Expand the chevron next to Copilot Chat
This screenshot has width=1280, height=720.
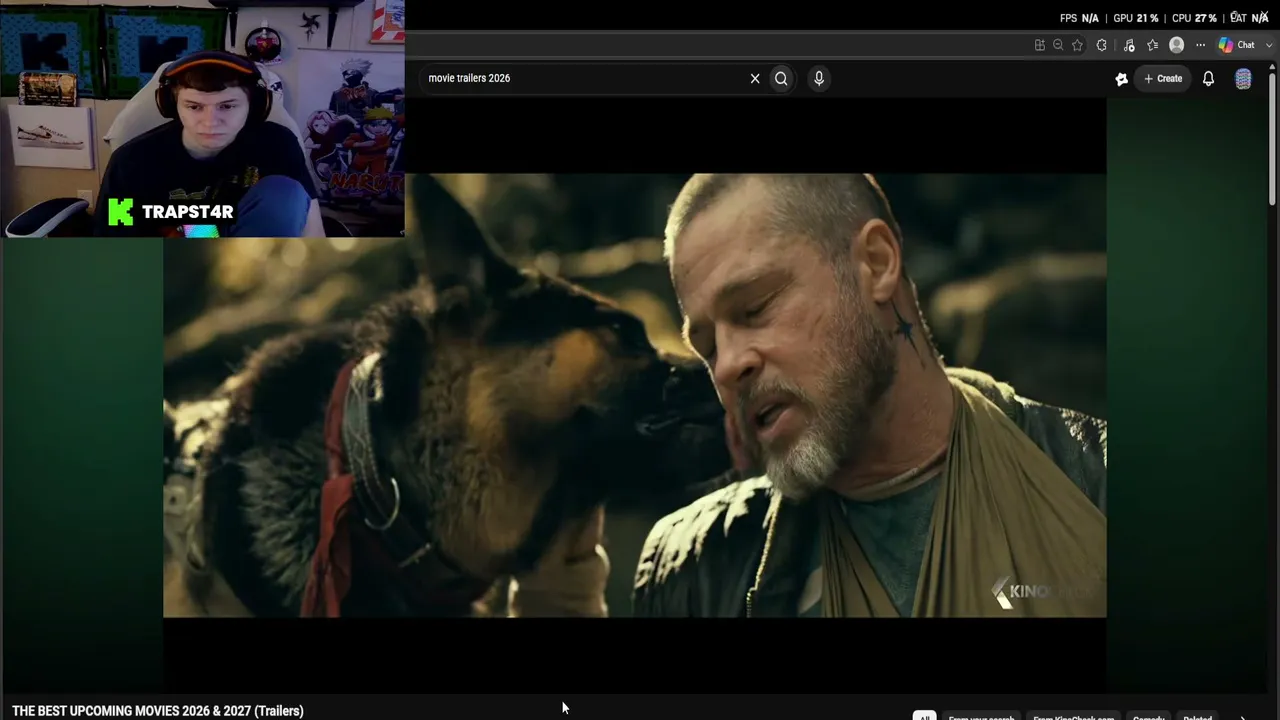1269,45
